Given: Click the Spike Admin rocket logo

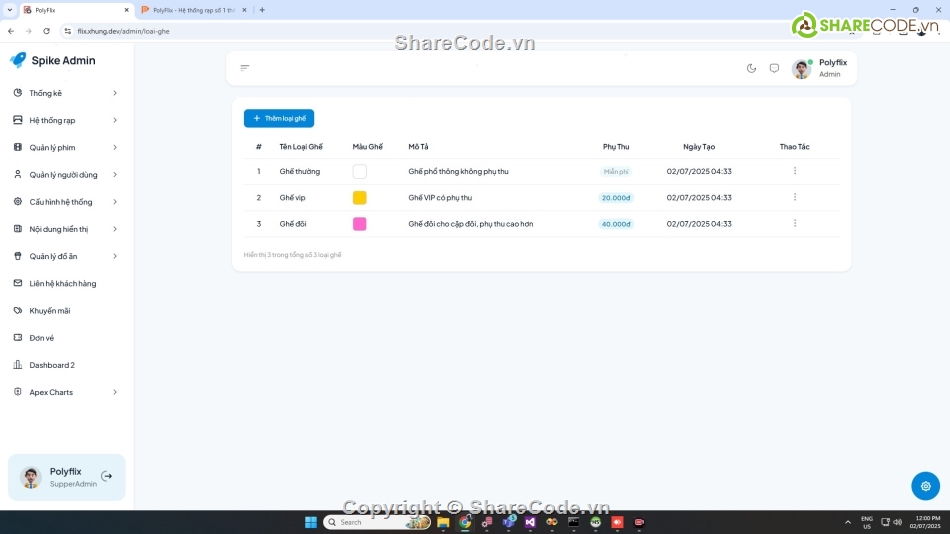Looking at the screenshot, I should 18,59.
